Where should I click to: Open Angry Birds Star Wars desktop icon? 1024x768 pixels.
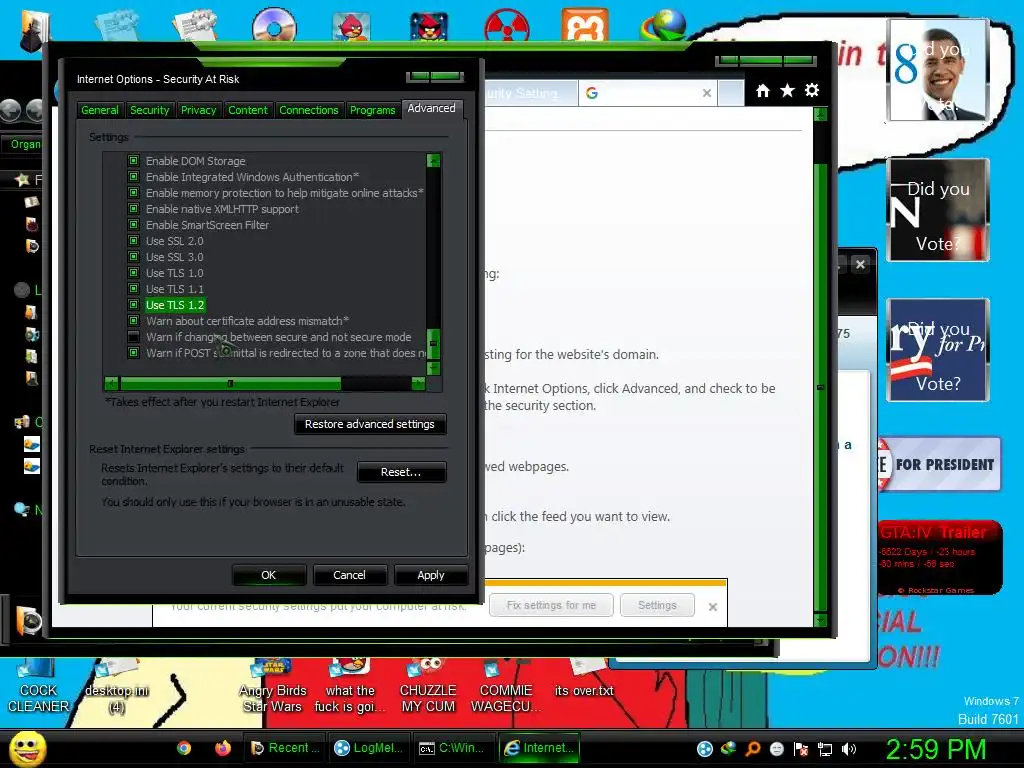pyautogui.click(x=272, y=686)
